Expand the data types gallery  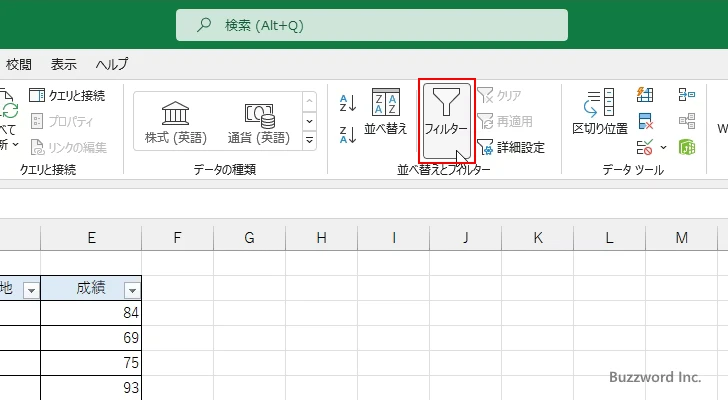pos(309,140)
